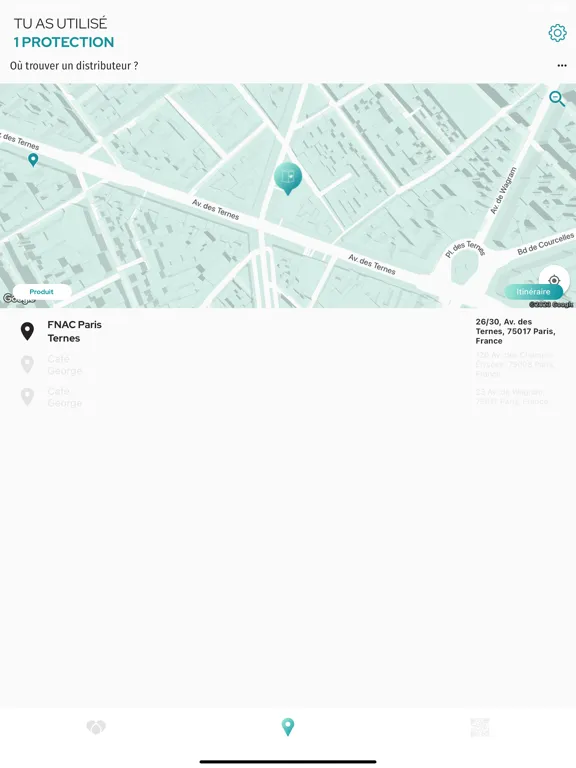Click the address 26/30, Av. des Ternes

click(x=515, y=331)
